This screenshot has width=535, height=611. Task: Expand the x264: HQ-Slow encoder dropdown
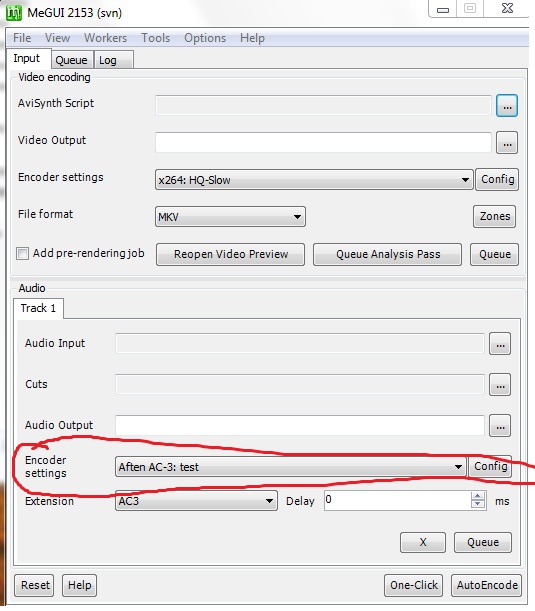click(465, 180)
